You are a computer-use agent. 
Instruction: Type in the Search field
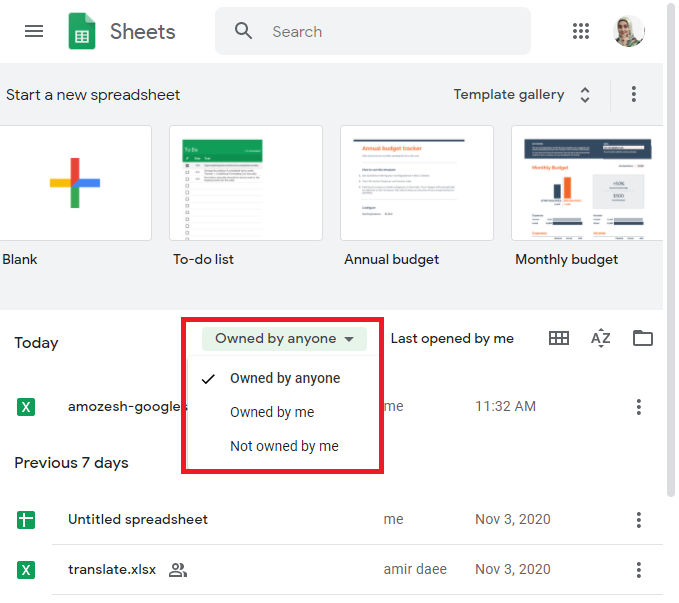(x=373, y=31)
